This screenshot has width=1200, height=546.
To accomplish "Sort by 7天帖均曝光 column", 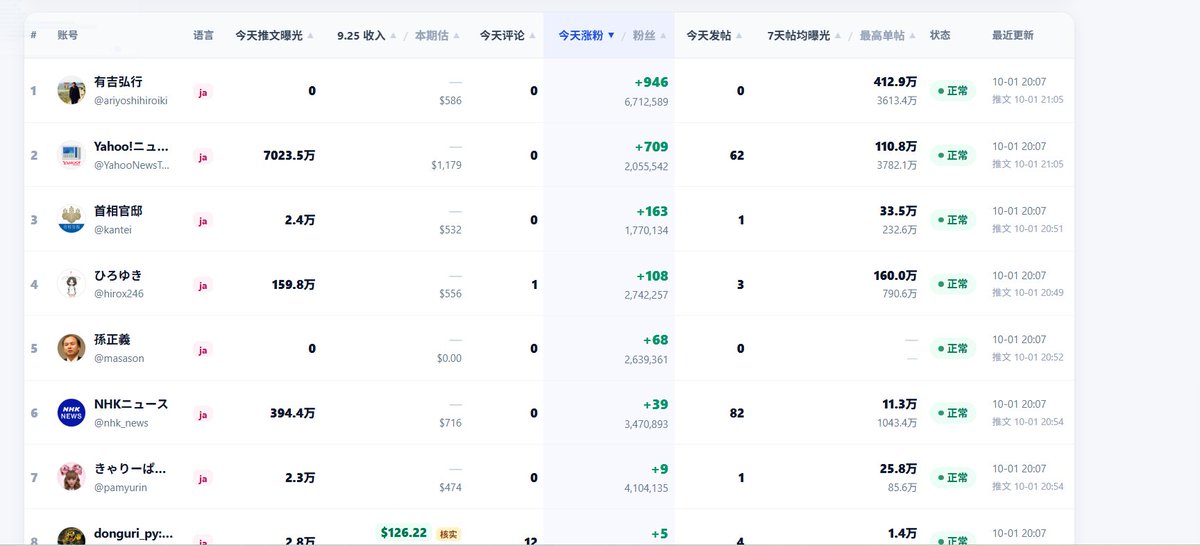I will coord(804,35).
